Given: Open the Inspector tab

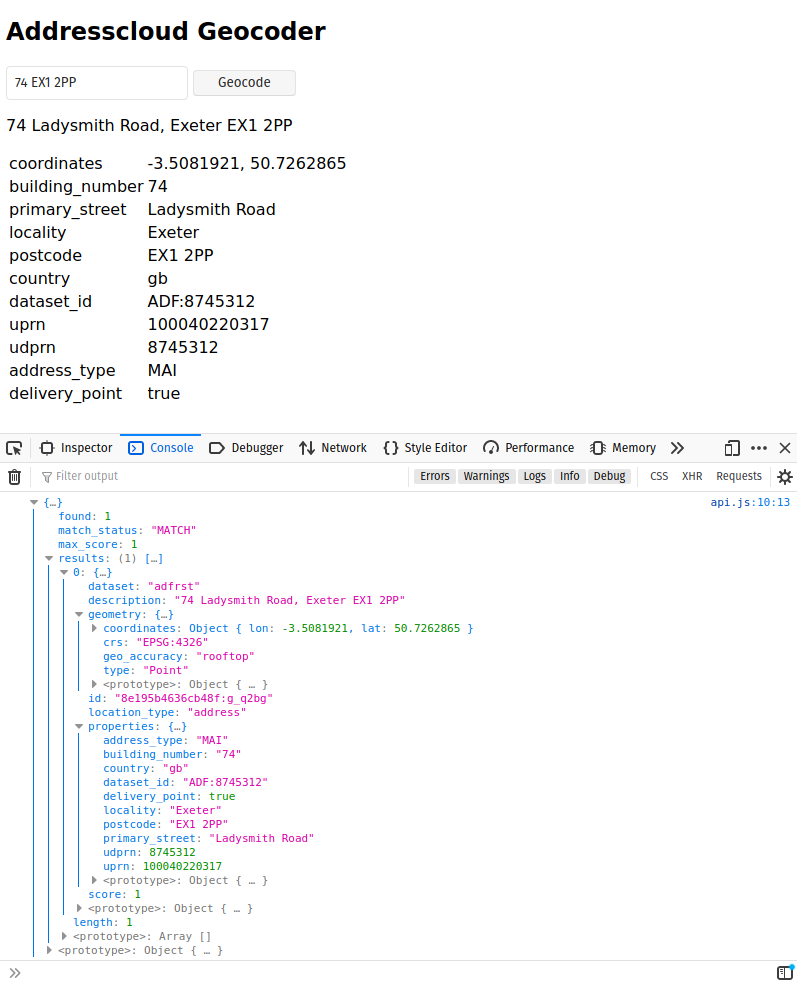Looking at the screenshot, I should click(76, 448).
